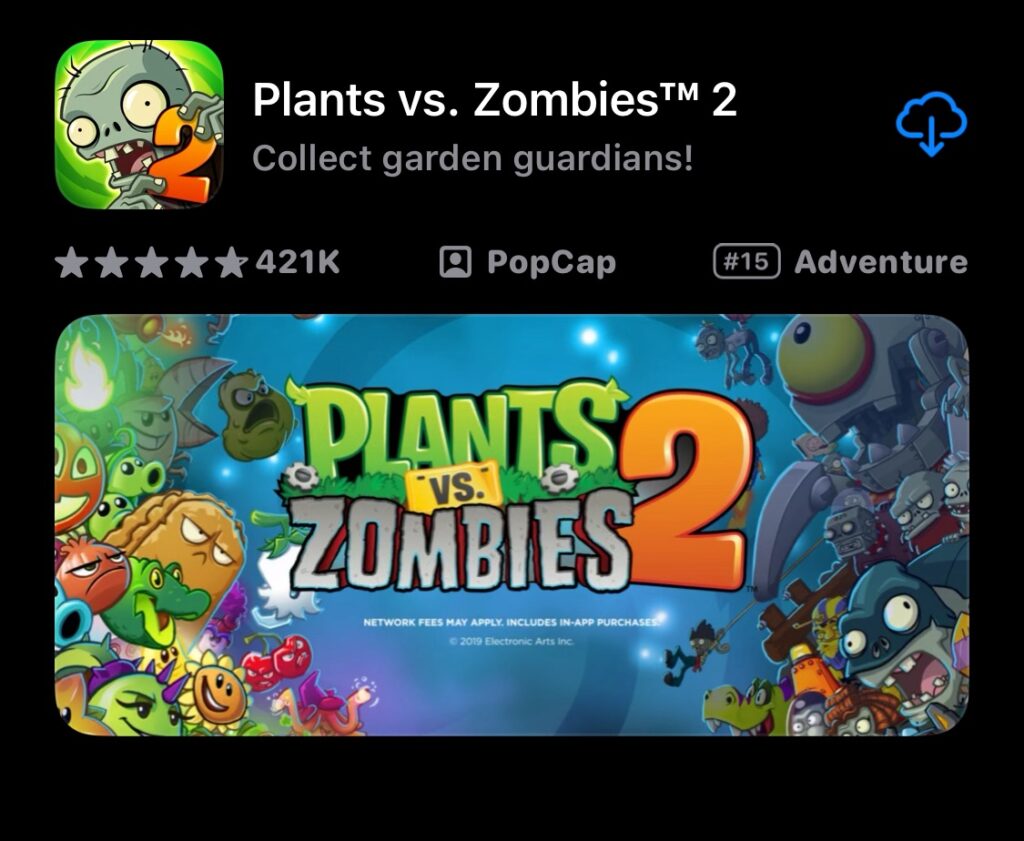
Task: Open the Plants vs. Zombies™ 2 title
Action: [494, 99]
